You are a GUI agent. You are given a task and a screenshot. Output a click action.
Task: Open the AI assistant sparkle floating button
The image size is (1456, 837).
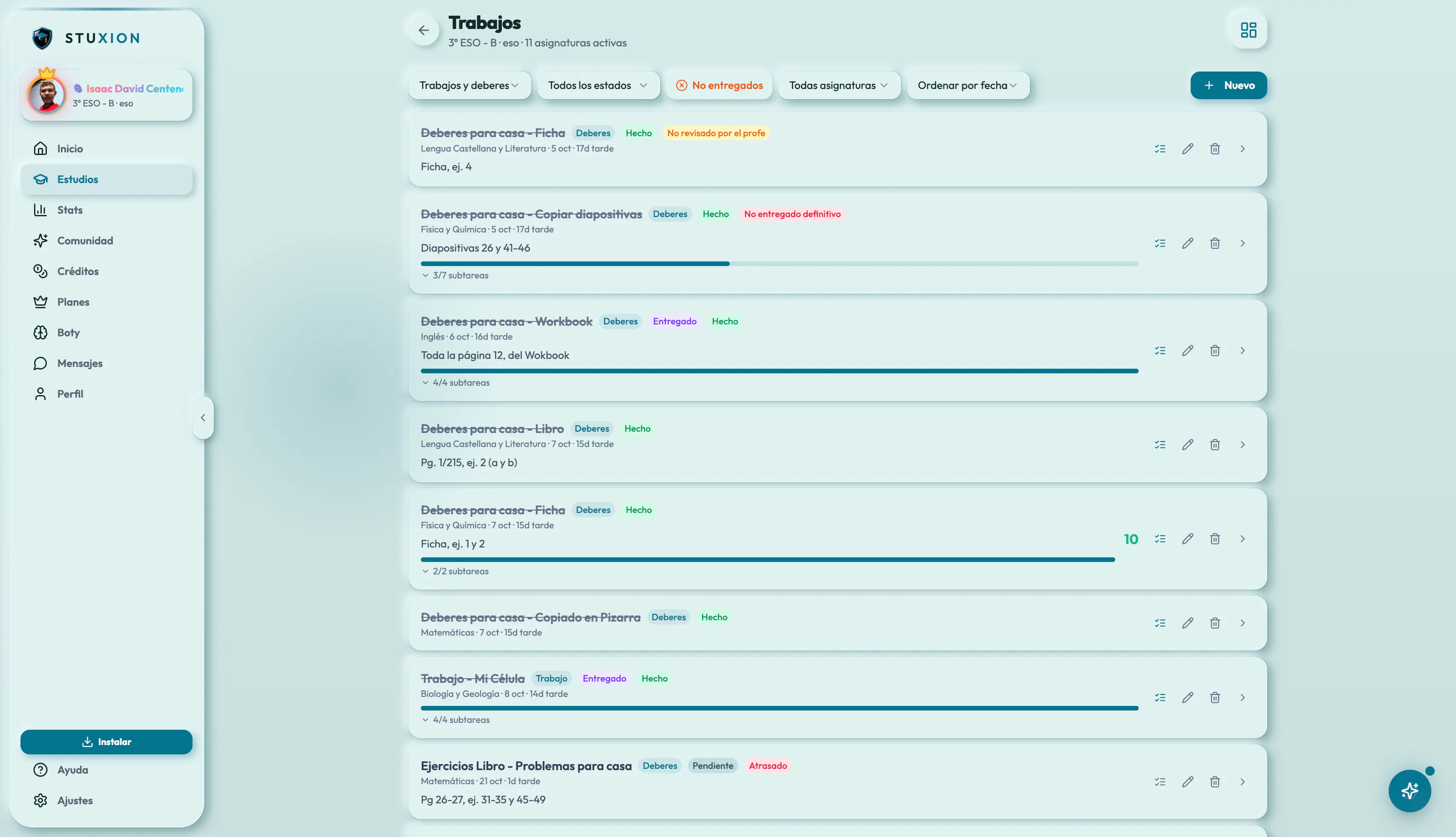1410,791
